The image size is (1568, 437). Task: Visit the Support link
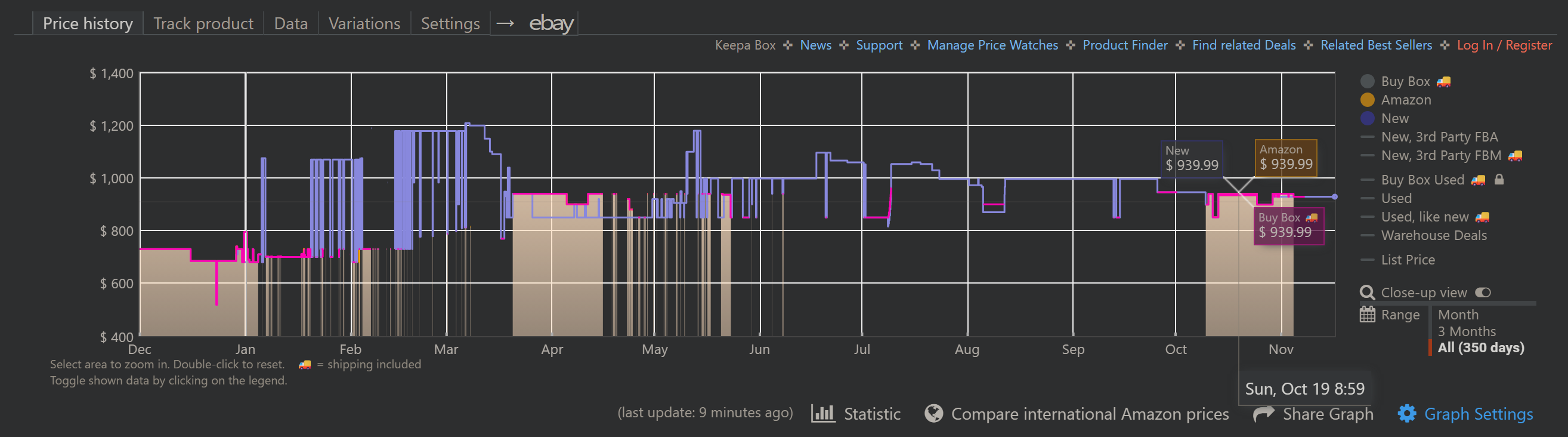(879, 45)
